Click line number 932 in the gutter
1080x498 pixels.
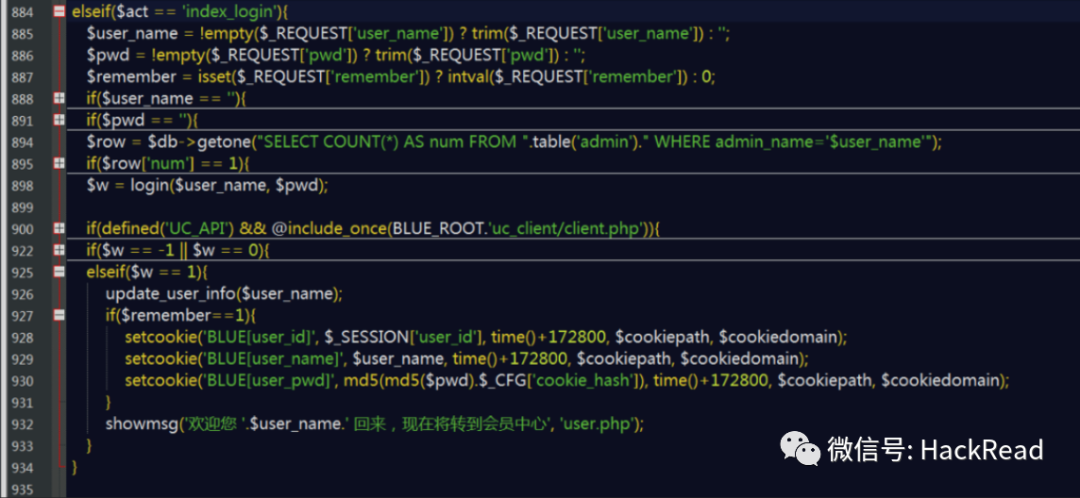(x=22, y=424)
